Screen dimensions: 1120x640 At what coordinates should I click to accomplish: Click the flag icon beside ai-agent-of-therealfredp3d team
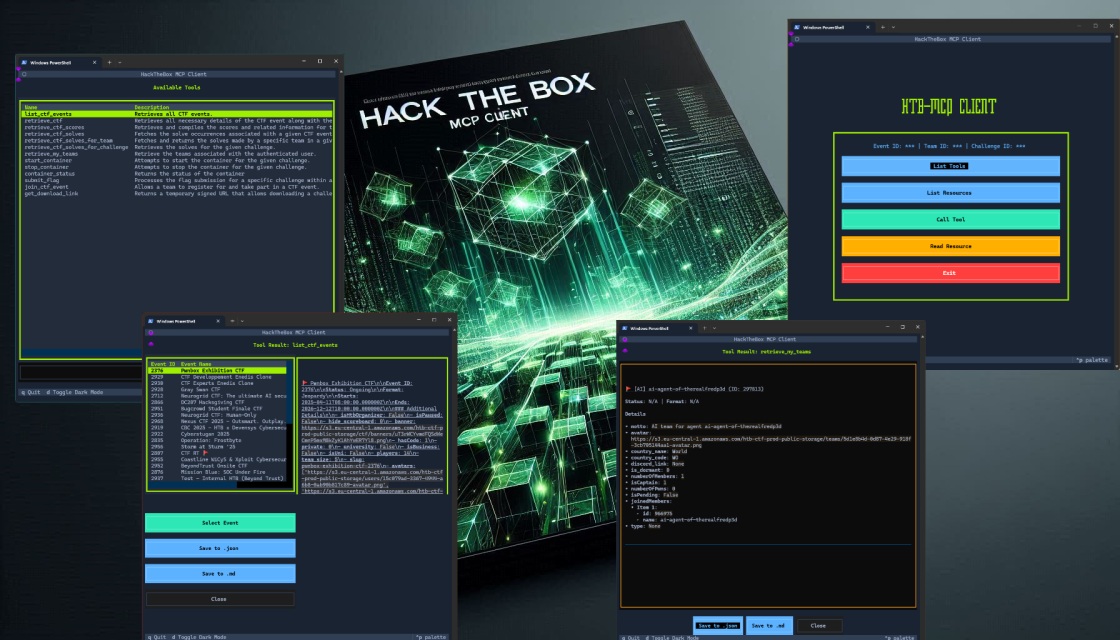(x=628, y=387)
